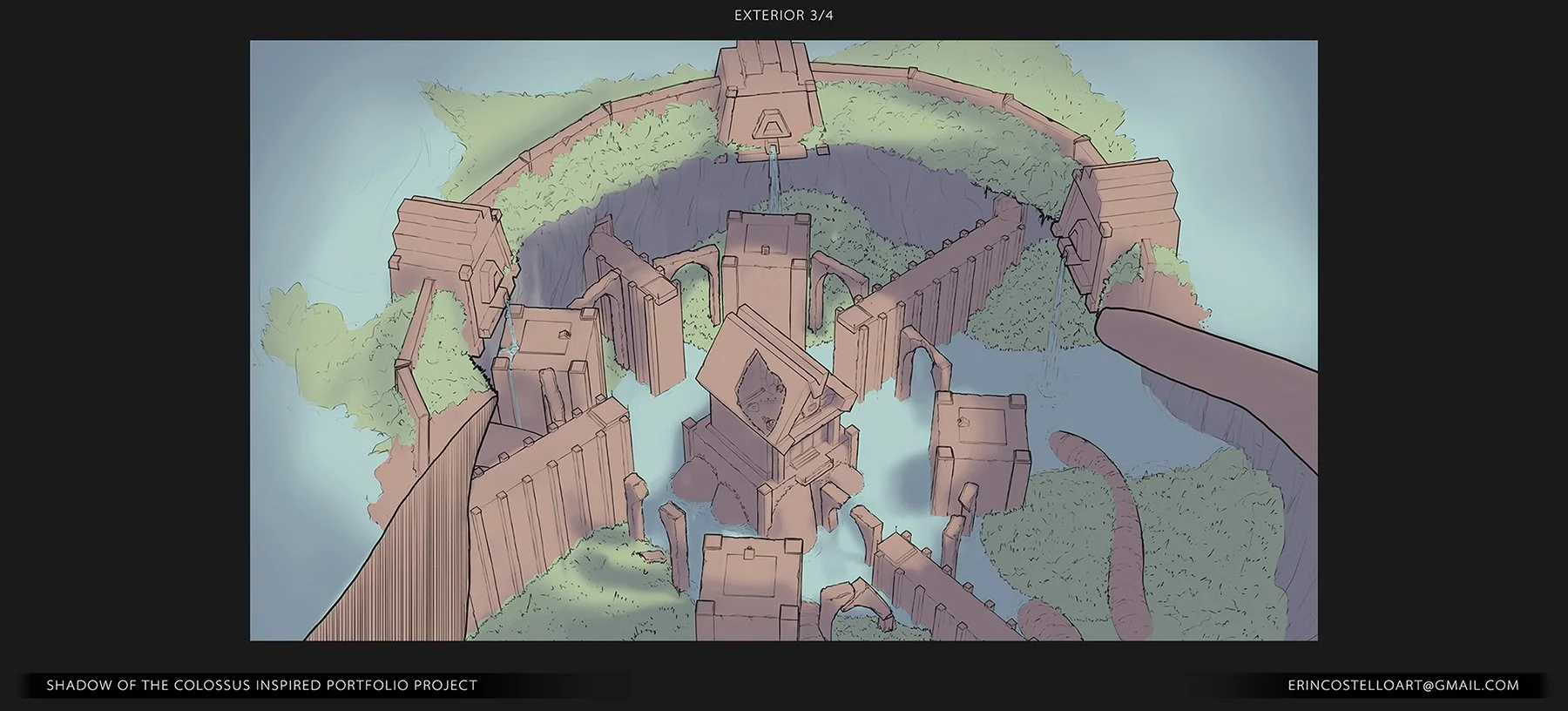
Task: Click the erincostelloart@gmail.com email text
Action: (1402, 686)
